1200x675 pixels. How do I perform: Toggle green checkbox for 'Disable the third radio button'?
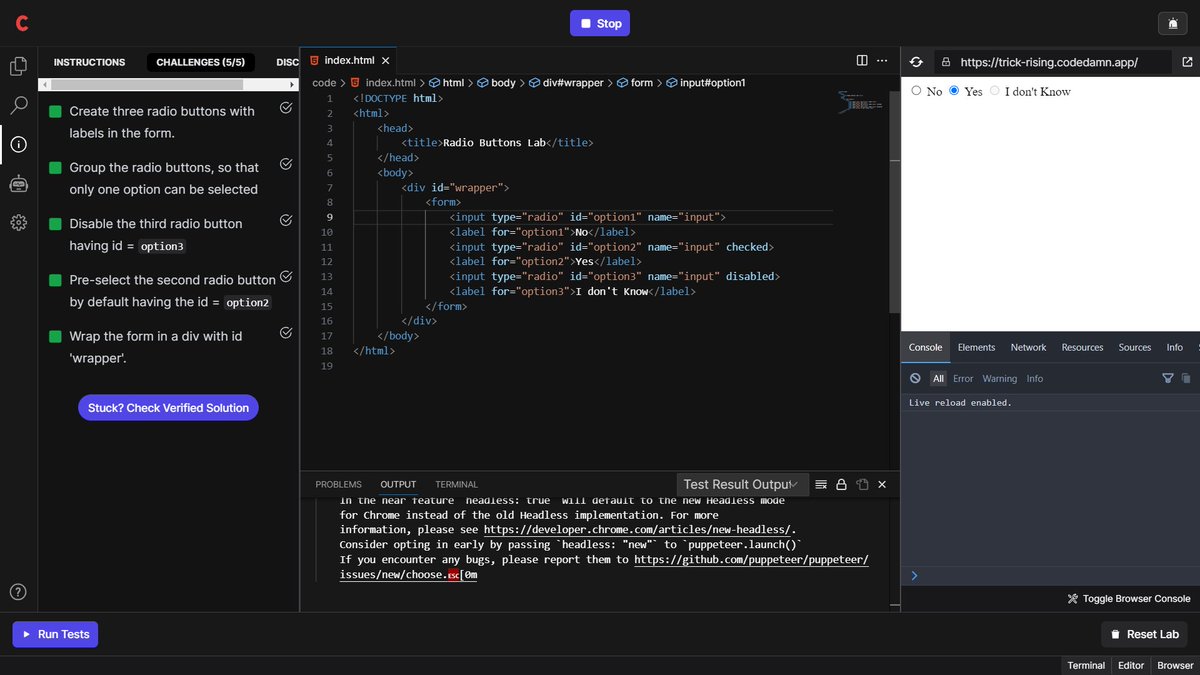click(55, 224)
